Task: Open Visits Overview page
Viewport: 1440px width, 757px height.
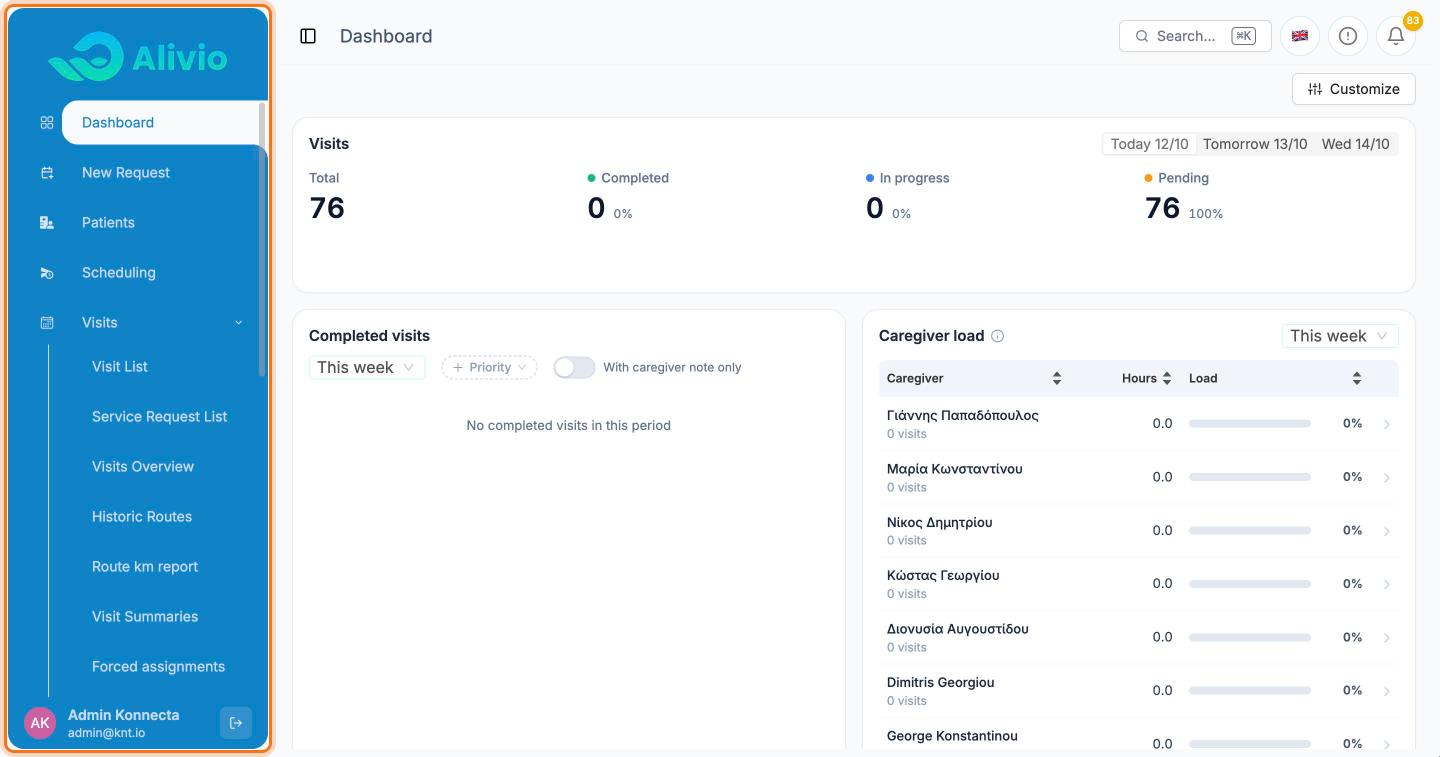Action: point(143,466)
